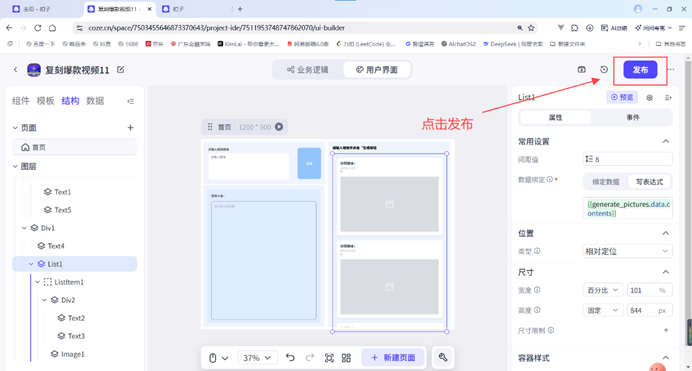Viewport: 692px width, 371px height.
Task: Collapse the Div1 layer node
Action: tap(24, 228)
